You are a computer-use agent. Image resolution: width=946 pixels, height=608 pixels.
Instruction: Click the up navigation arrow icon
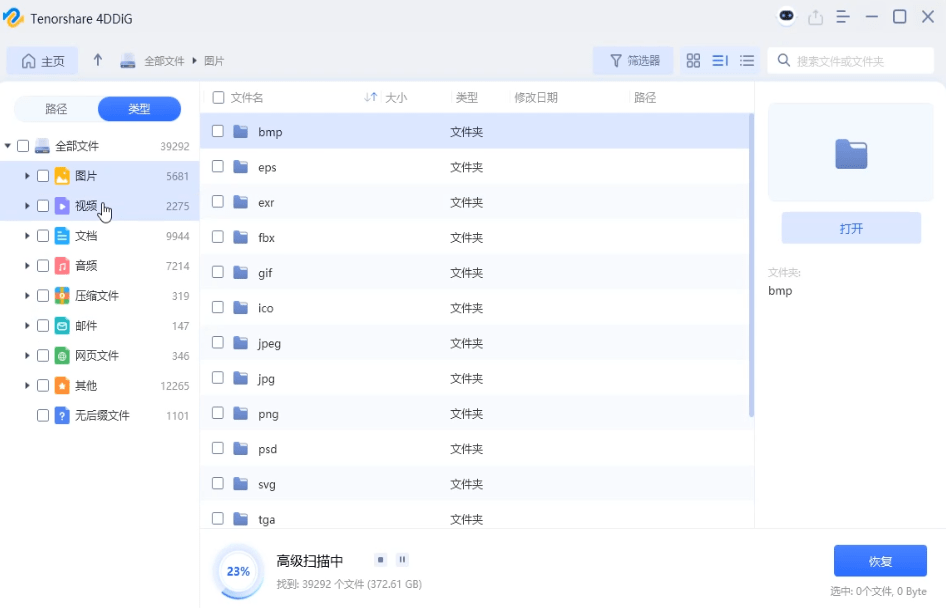point(97,60)
